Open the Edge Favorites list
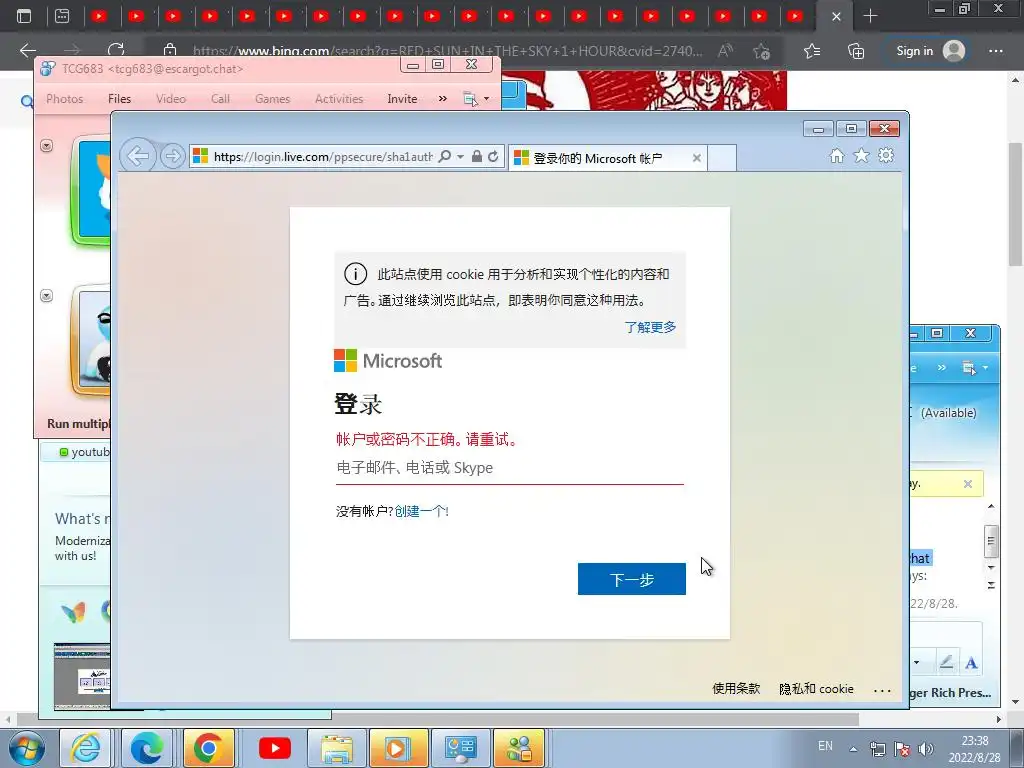Screen dimensions: 1024x768 click(x=812, y=51)
